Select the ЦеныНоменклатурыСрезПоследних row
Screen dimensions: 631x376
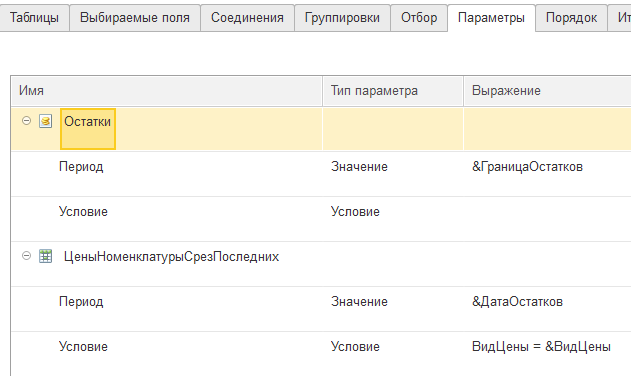321,264
